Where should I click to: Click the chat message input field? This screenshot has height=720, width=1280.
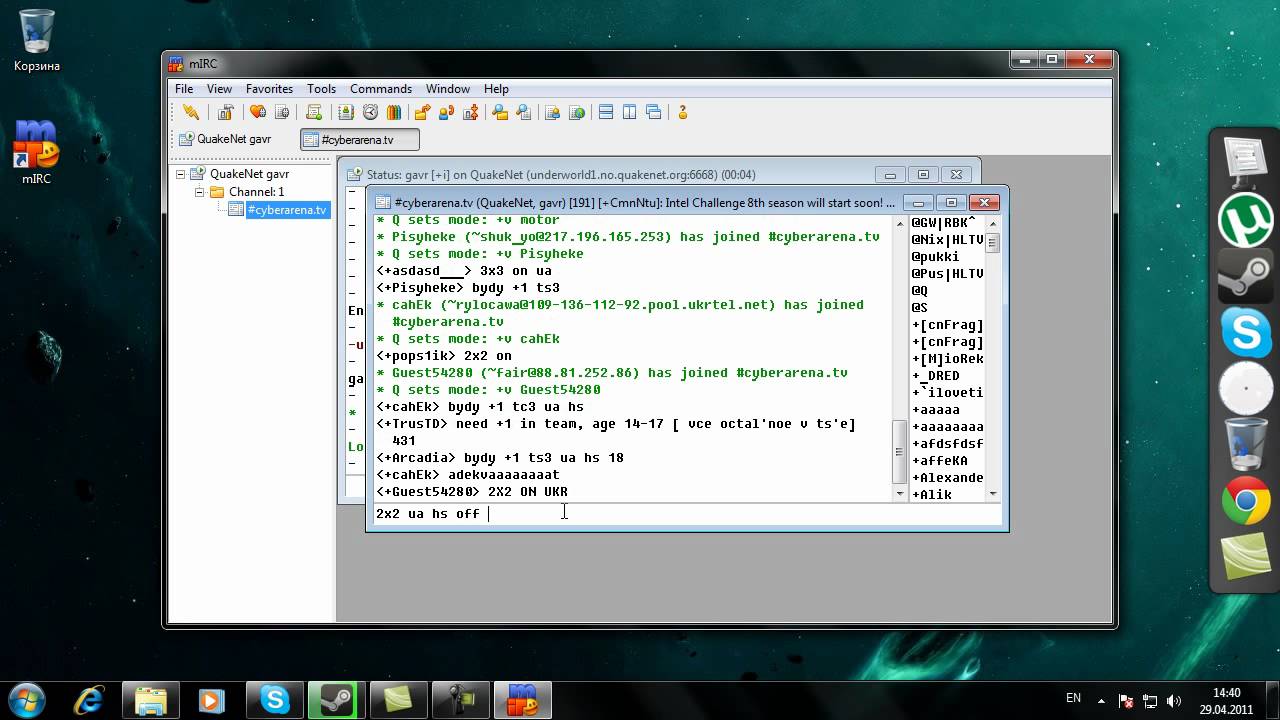coord(687,514)
